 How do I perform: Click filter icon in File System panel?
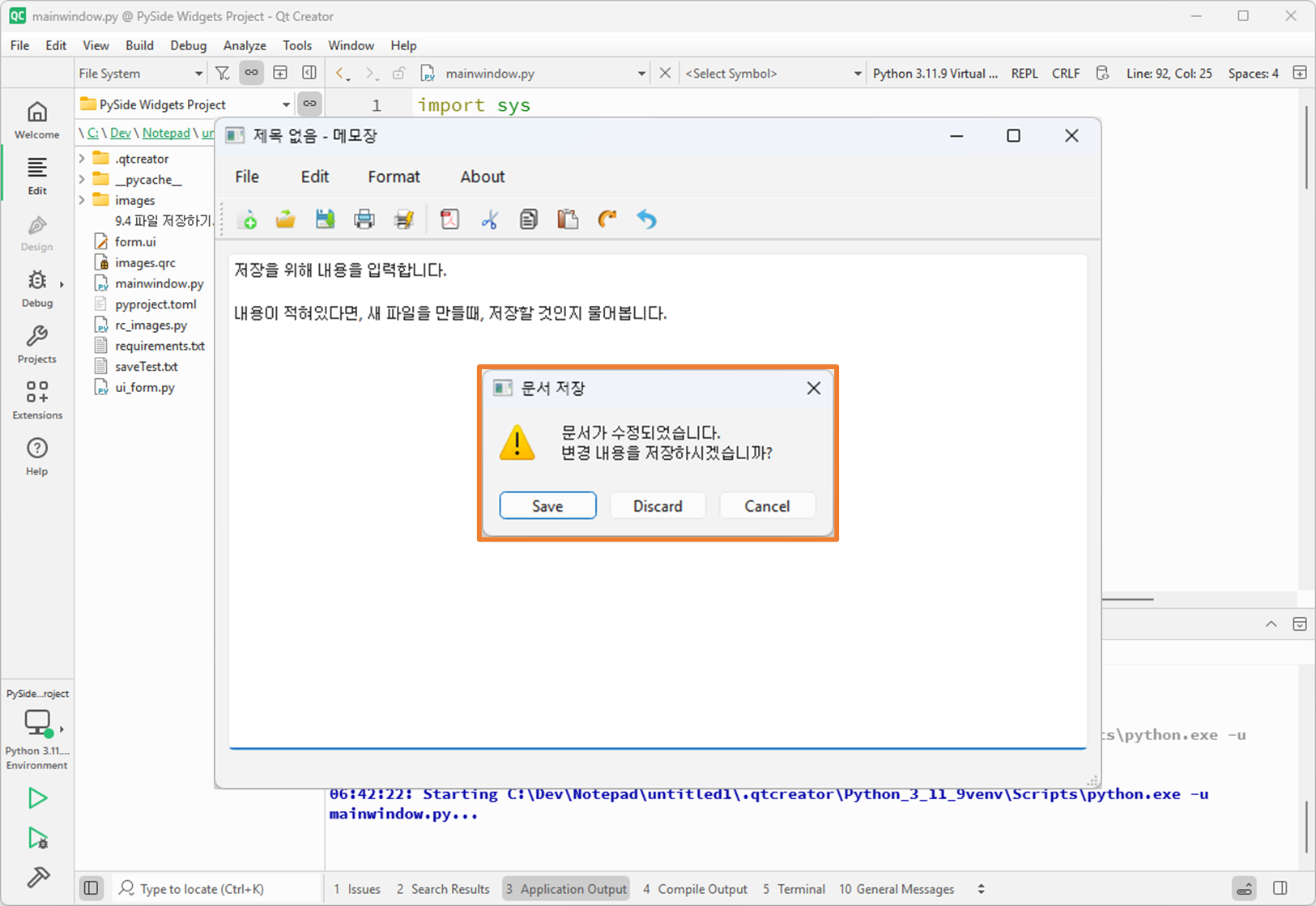pyautogui.click(x=223, y=74)
